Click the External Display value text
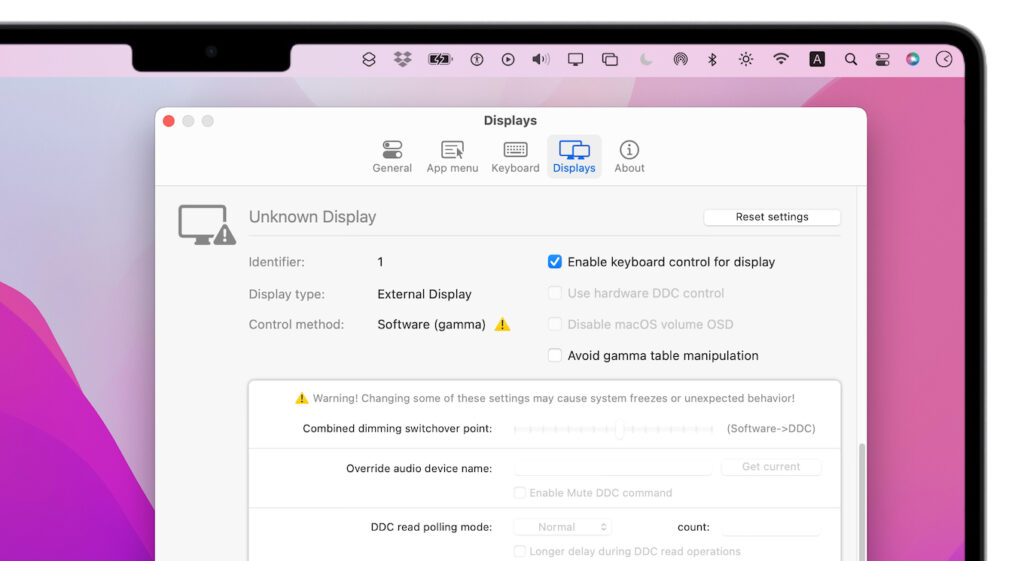 pos(424,294)
